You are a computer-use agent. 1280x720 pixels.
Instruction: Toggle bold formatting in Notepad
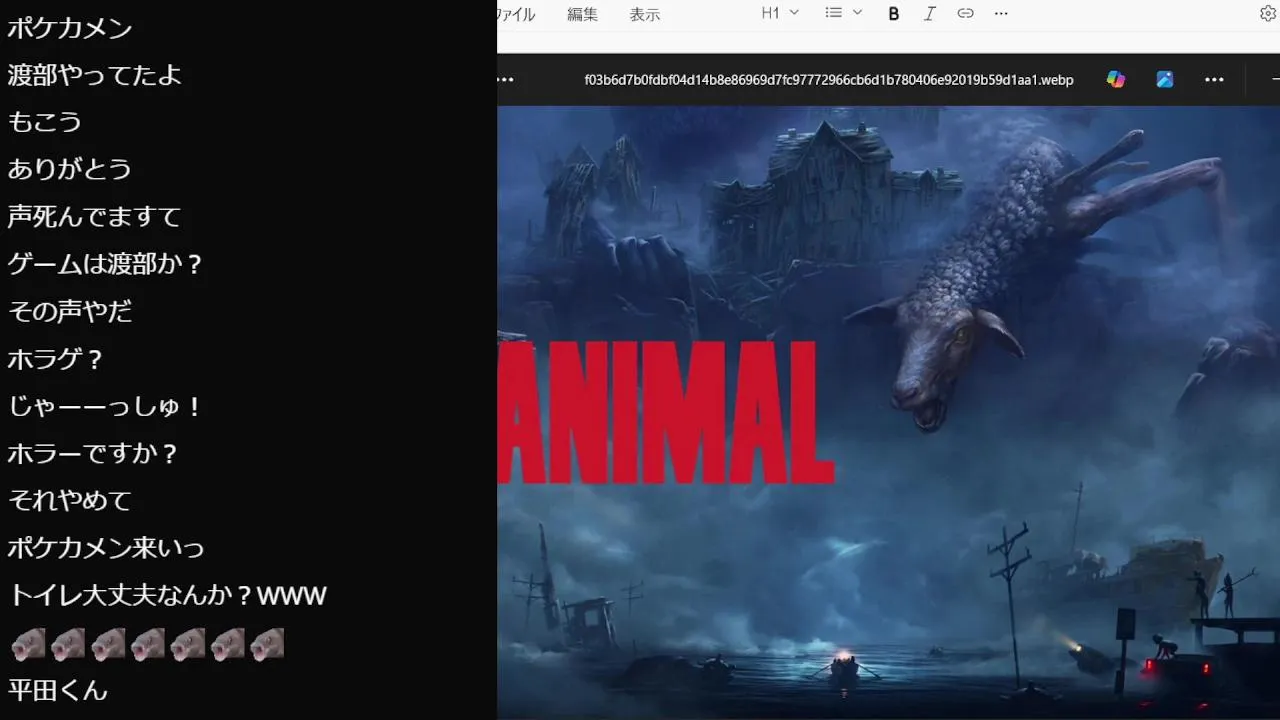[x=894, y=13]
